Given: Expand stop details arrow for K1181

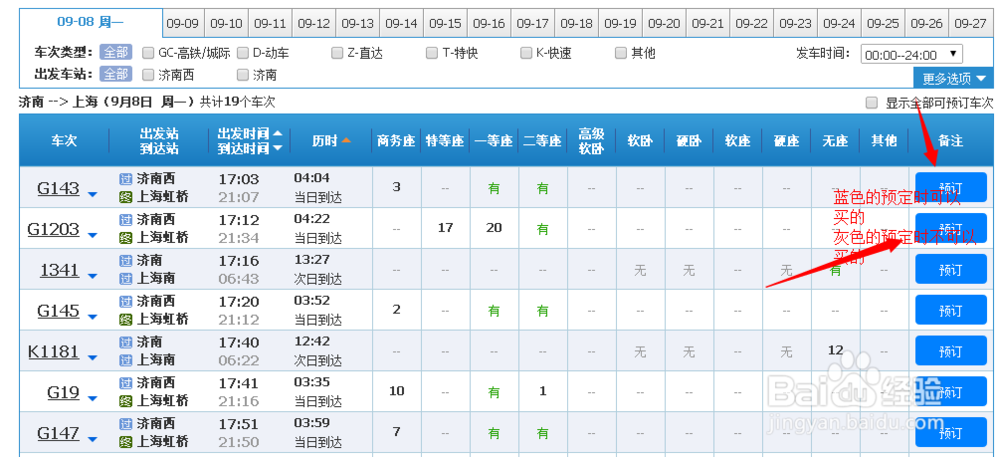Looking at the screenshot, I should 92,358.
